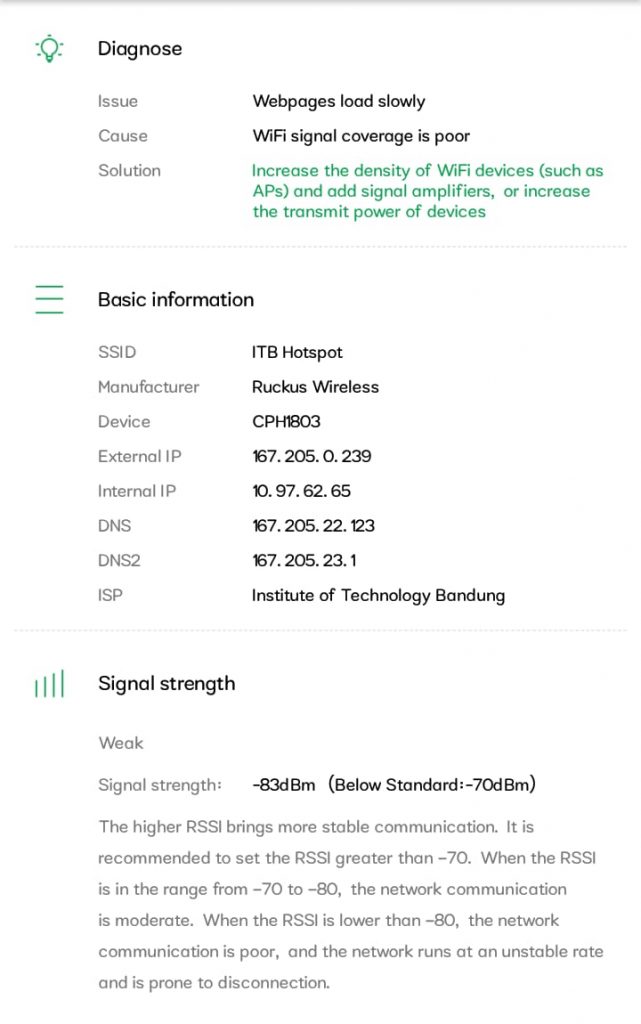Viewport: 641px width, 1024px height.
Task: Tap the manufacturer Ruckus Wireless
Action: pos(315,387)
